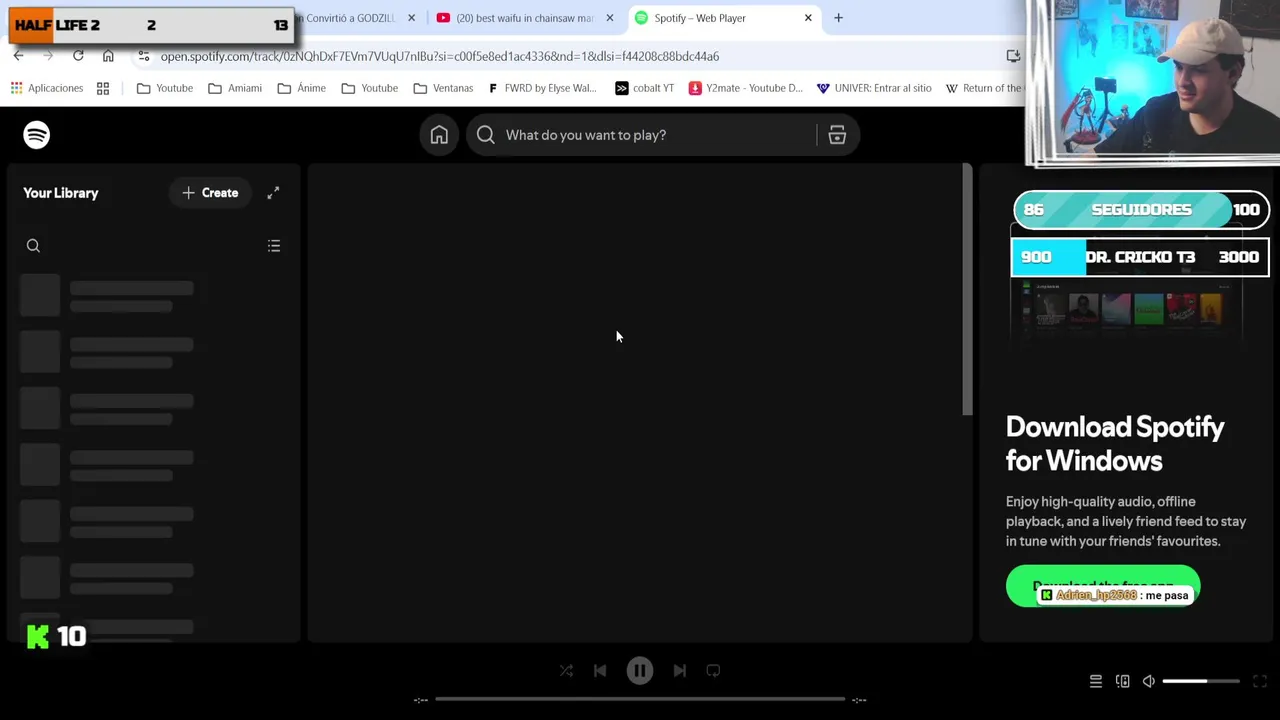This screenshot has height=720, width=1280.
Task: Click the Download Spotify for Windows heading
Action: coord(1115,444)
